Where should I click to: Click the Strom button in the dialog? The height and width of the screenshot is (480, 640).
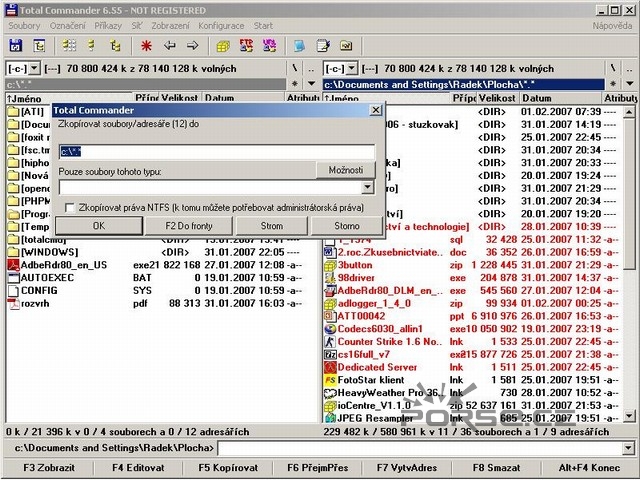tap(272, 226)
